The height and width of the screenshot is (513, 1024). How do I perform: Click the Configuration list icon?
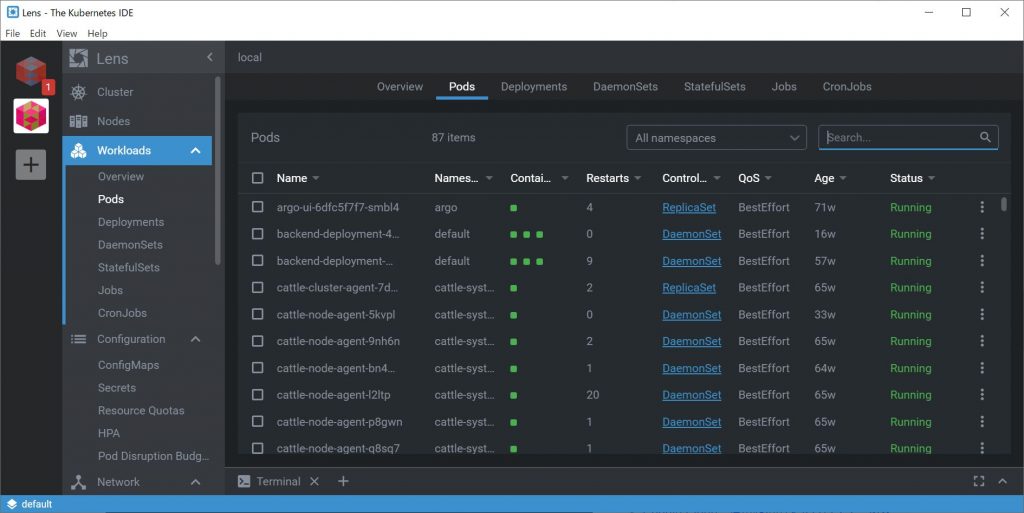78,339
